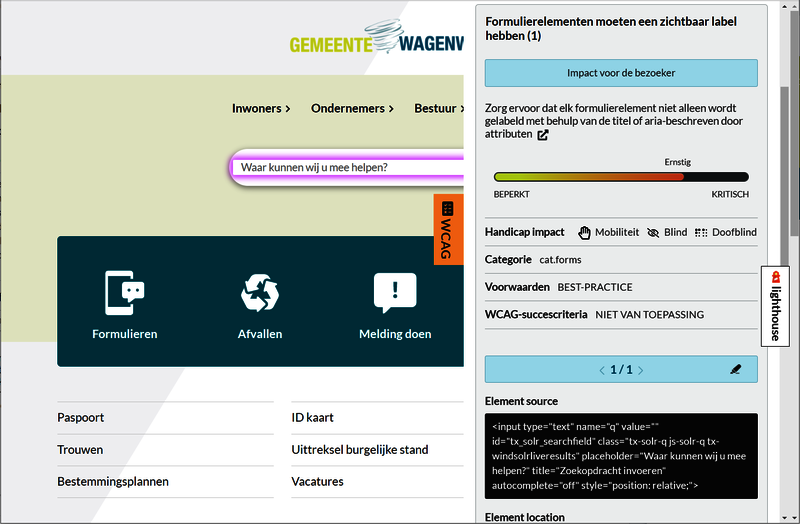
Task: Click the panel's vertical scrollbar thumb
Action: click(x=785, y=176)
